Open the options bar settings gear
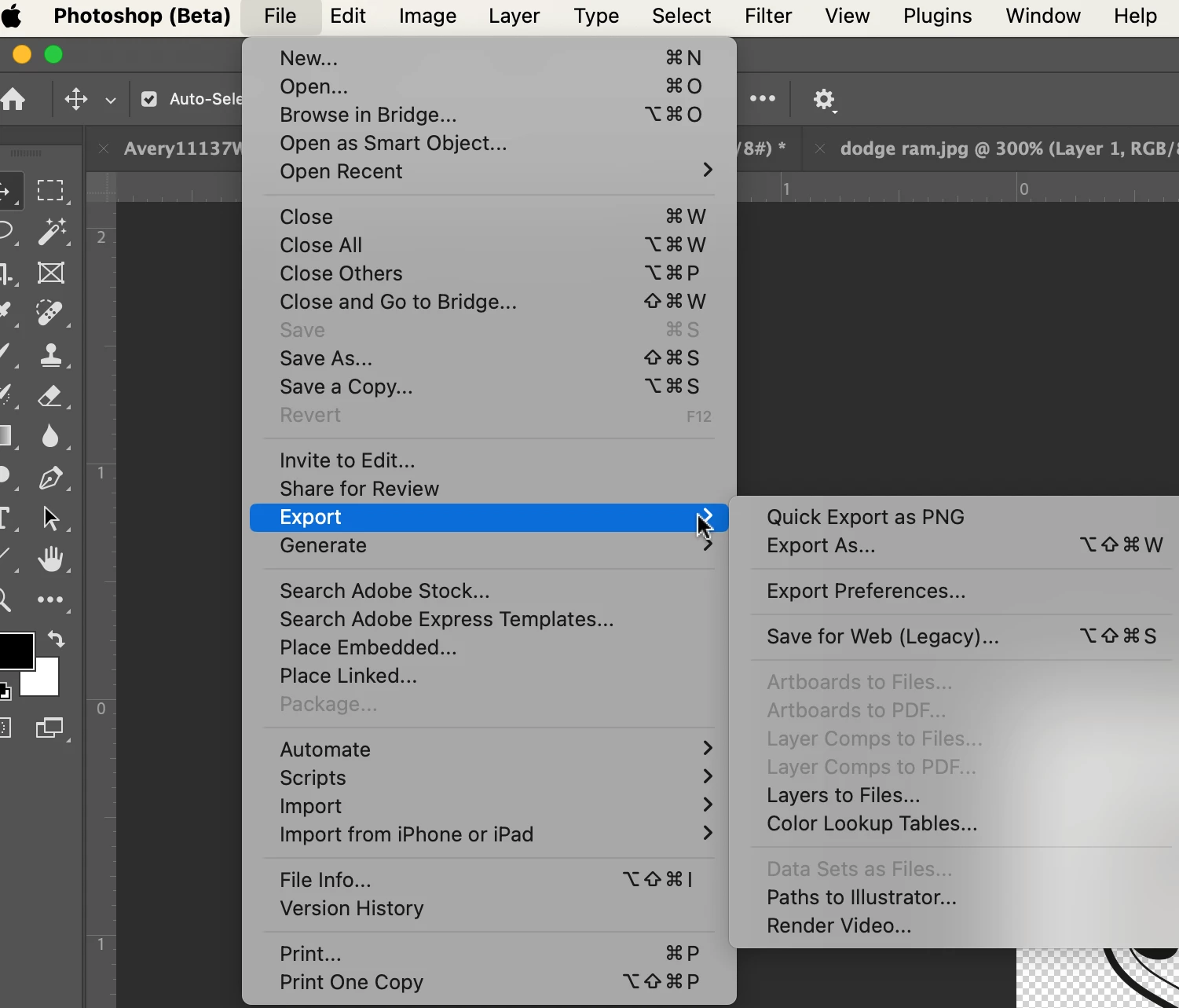 [824, 100]
